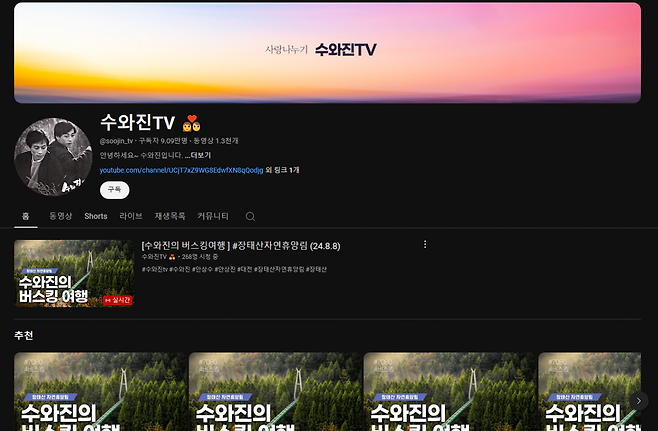658x431 pixels.
Task: Show additional links via 외 링크 1개
Action: click(282, 170)
